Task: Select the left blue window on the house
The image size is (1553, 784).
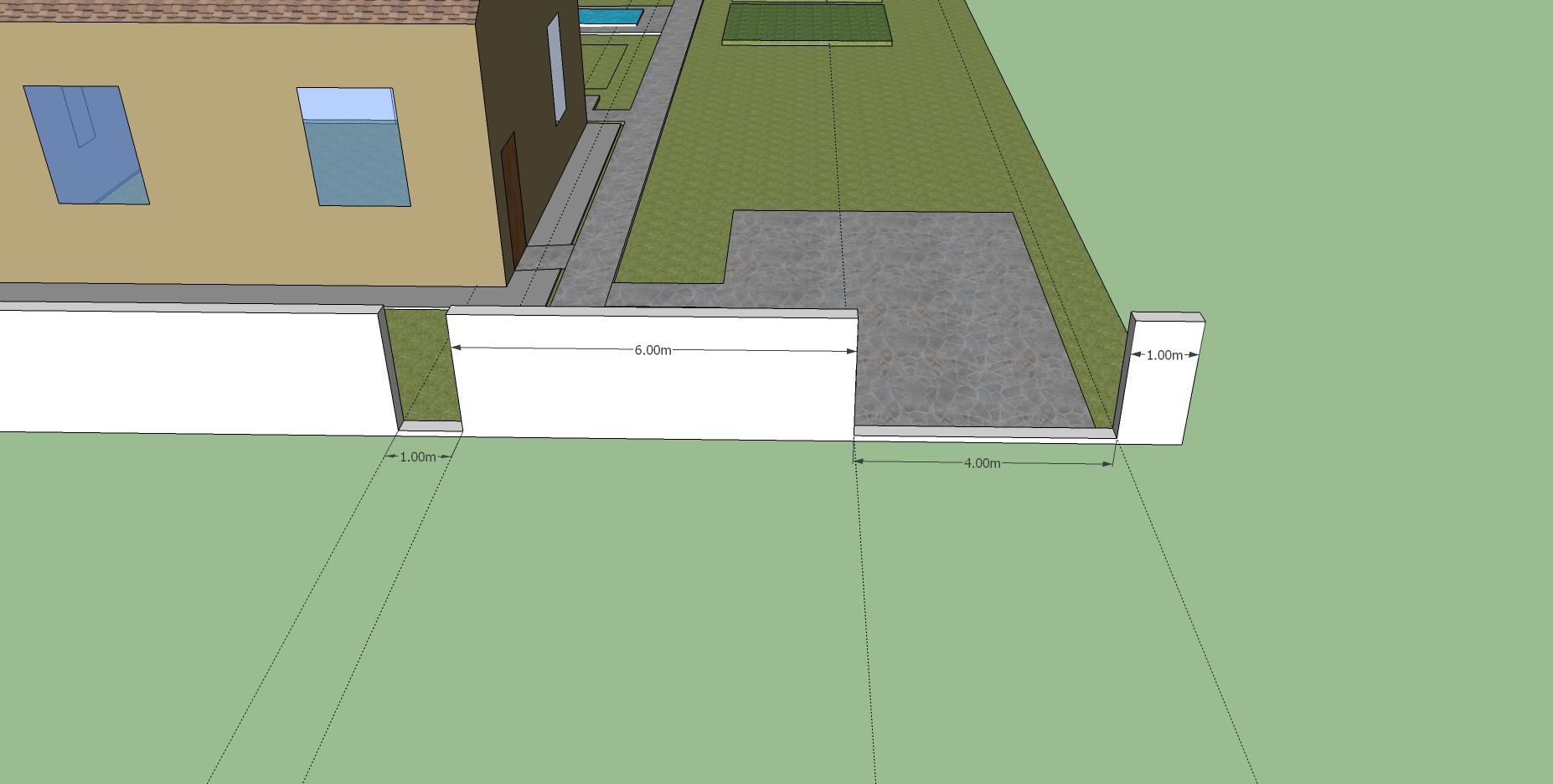Action: [x=85, y=144]
